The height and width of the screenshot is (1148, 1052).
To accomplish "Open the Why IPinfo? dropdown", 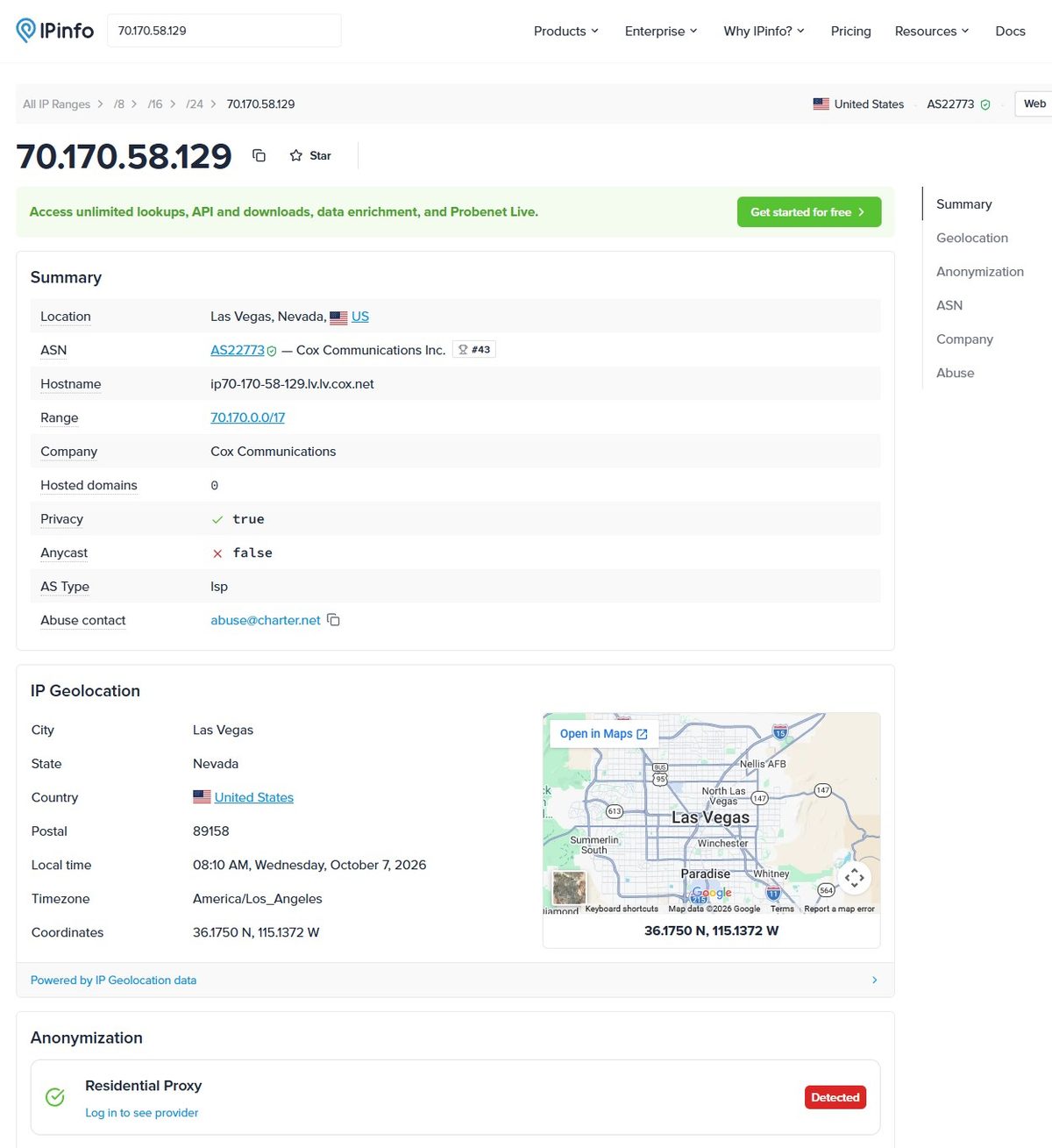I will point(764,31).
